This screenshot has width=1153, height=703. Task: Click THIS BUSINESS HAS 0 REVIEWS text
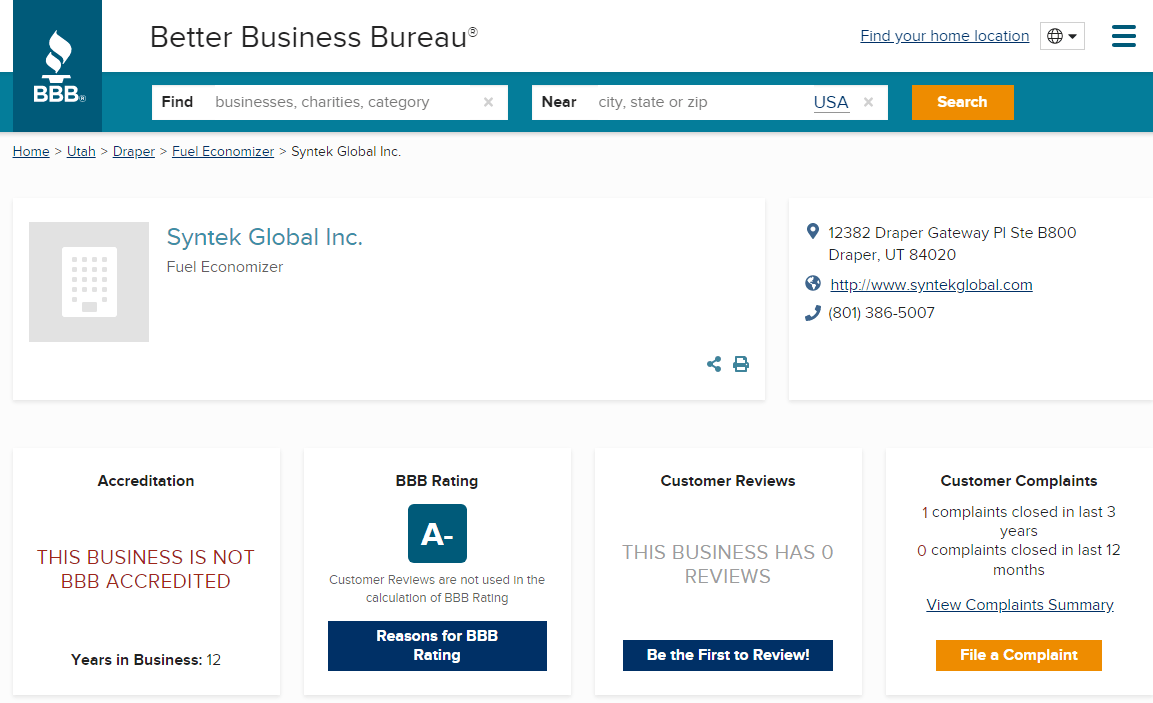tap(727, 564)
